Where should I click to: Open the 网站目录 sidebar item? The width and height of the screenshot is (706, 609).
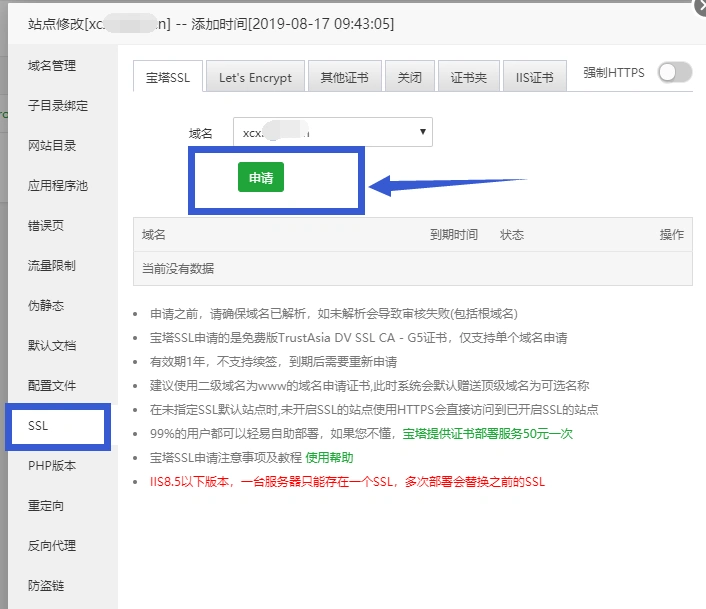[x=52, y=146]
